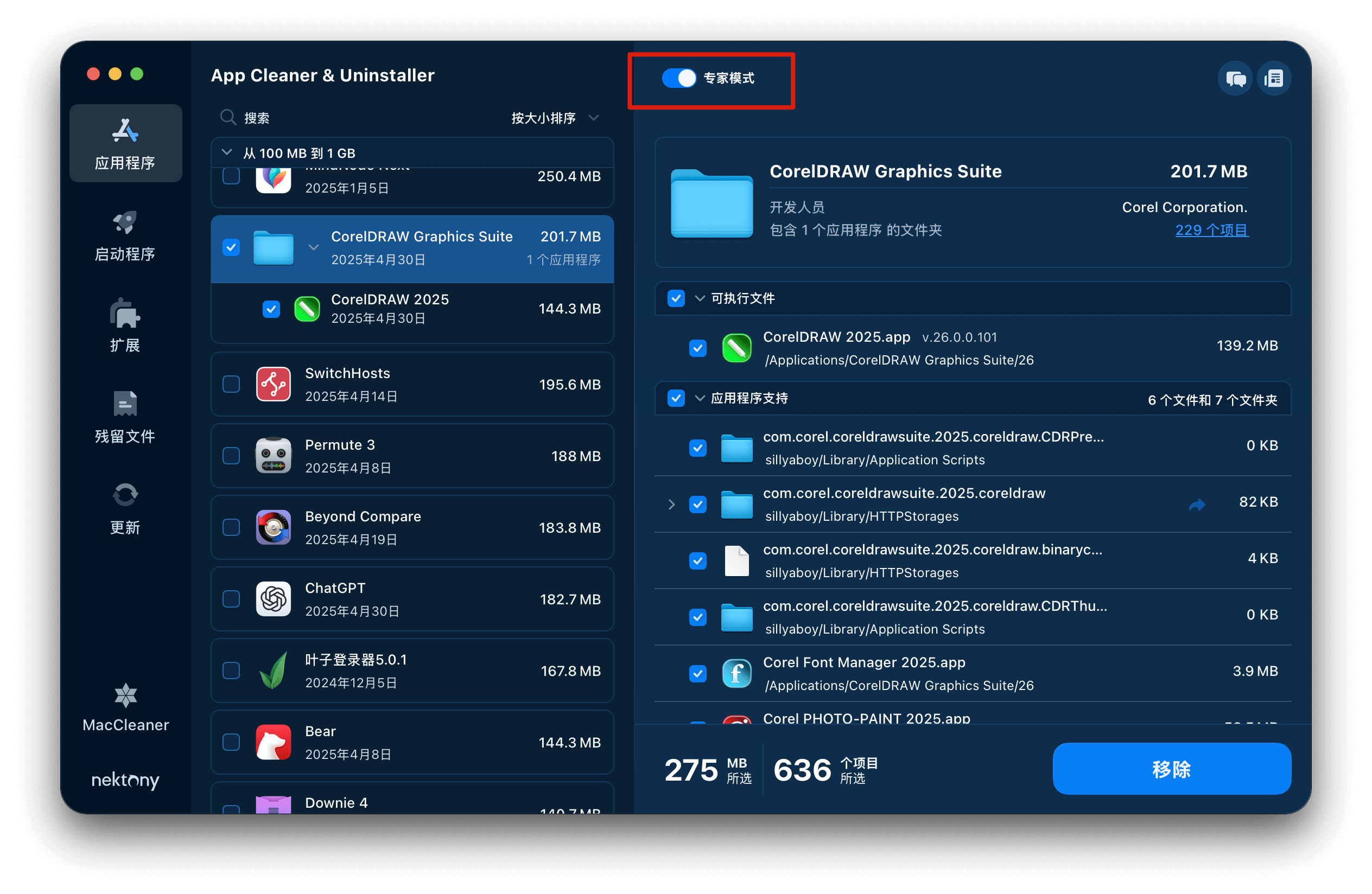This screenshot has width=1372, height=894.
Task: Click the Bear app icon
Action: [x=273, y=742]
